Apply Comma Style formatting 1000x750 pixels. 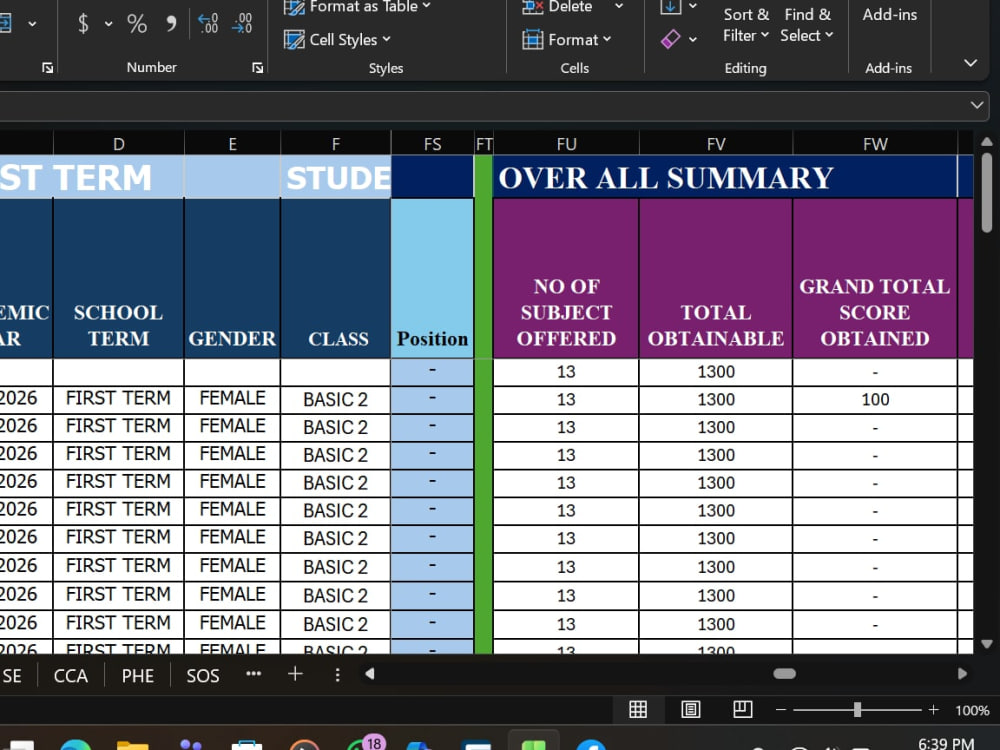pyautogui.click(x=170, y=24)
